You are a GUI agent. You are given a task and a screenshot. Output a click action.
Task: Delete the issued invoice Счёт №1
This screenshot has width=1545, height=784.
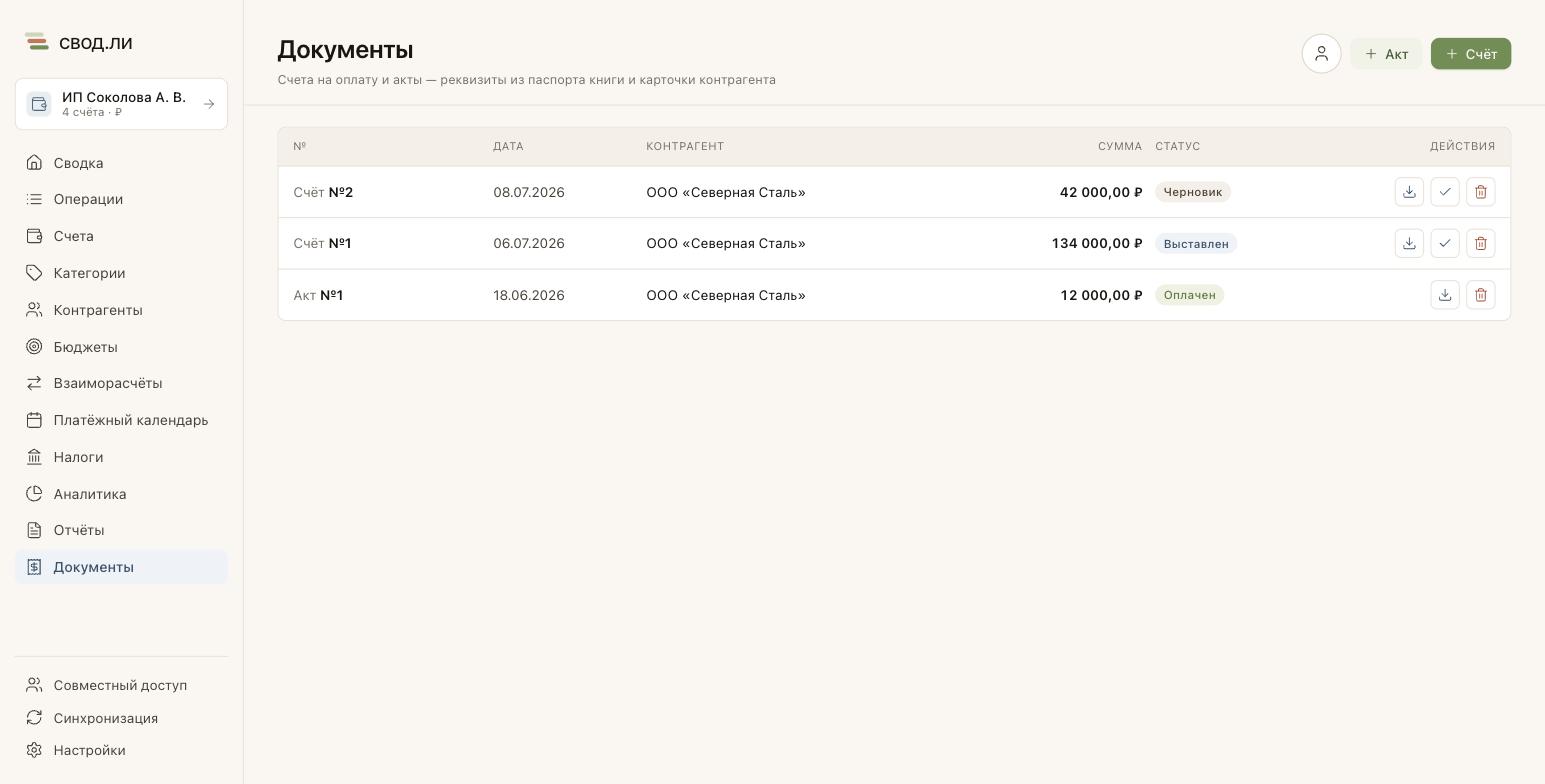(x=1481, y=243)
